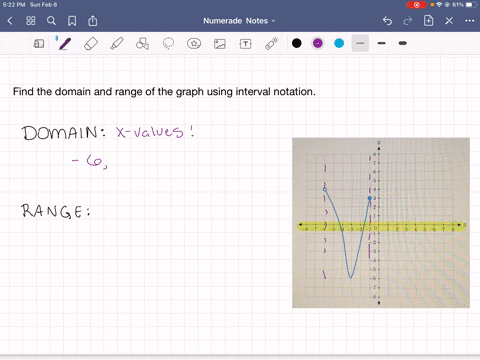Select the Pen tool
The image size is (480, 360).
click(x=65, y=44)
